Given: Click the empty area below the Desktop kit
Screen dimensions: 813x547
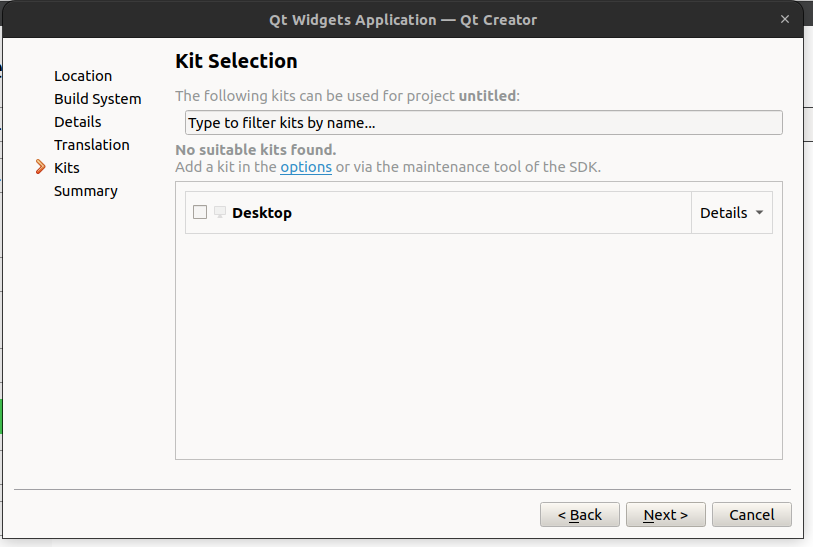Looking at the screenshot, I should [478, 346].
